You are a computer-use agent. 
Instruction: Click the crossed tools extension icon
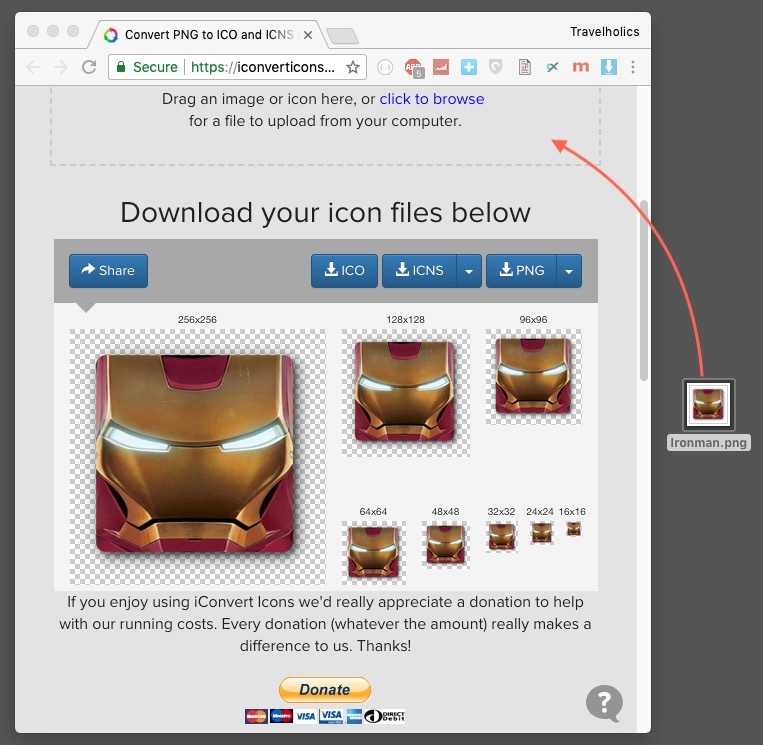(x=552, y=67)
